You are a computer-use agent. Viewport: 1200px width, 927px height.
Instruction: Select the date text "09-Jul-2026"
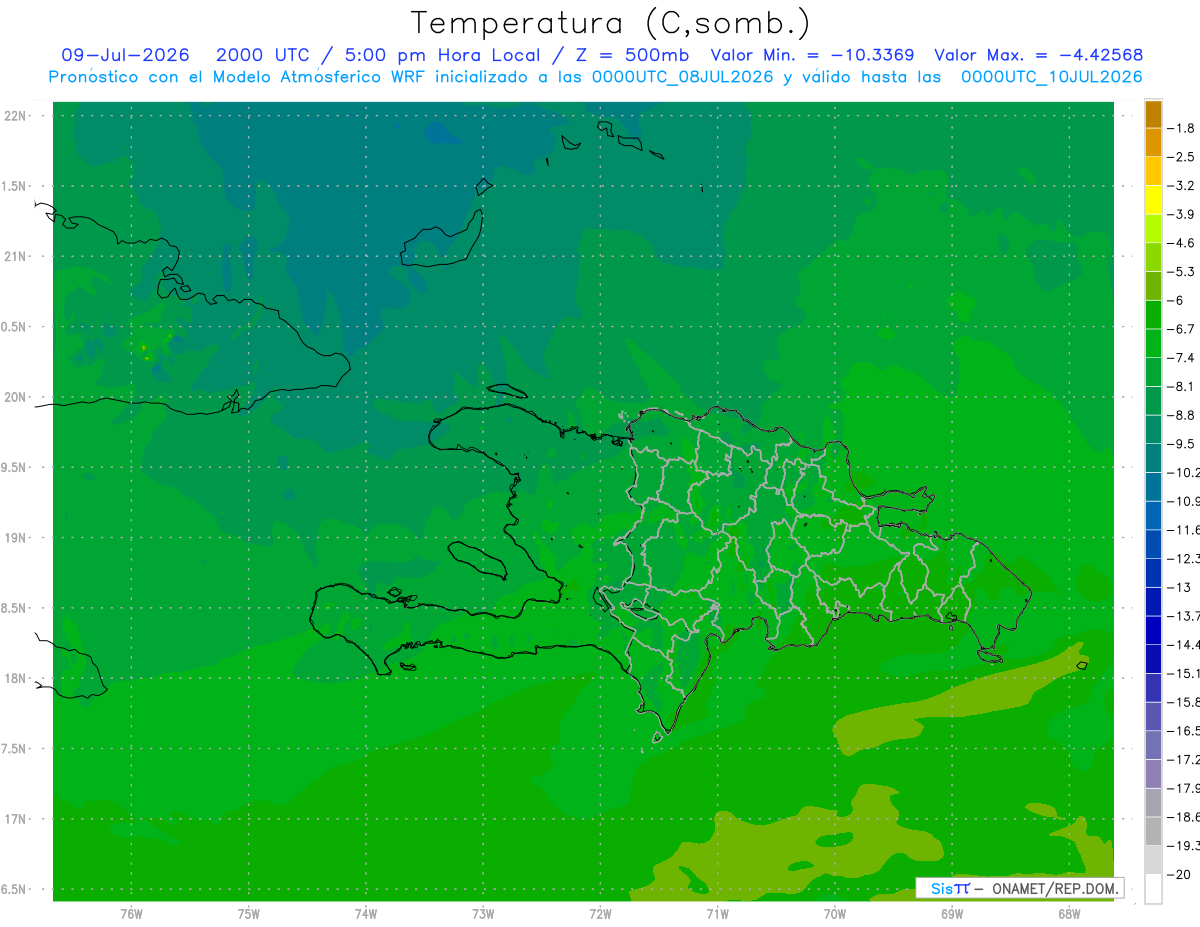click(x=126, y=55)
